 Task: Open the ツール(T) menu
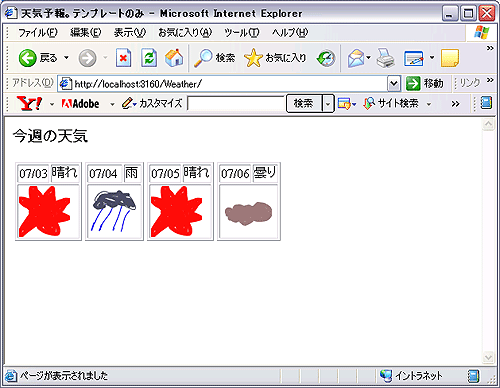coord(242,33)
